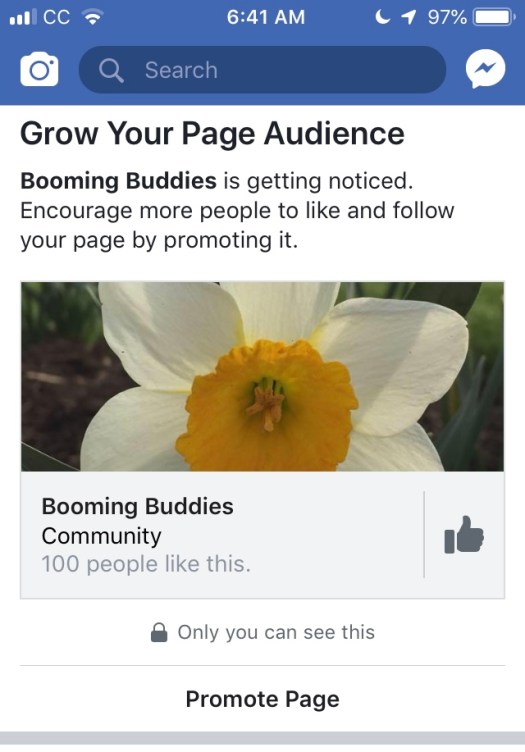This screenshot has width=525, height=752.
Task: Tap Only you can see this notice
Action: tap(276, 632)
